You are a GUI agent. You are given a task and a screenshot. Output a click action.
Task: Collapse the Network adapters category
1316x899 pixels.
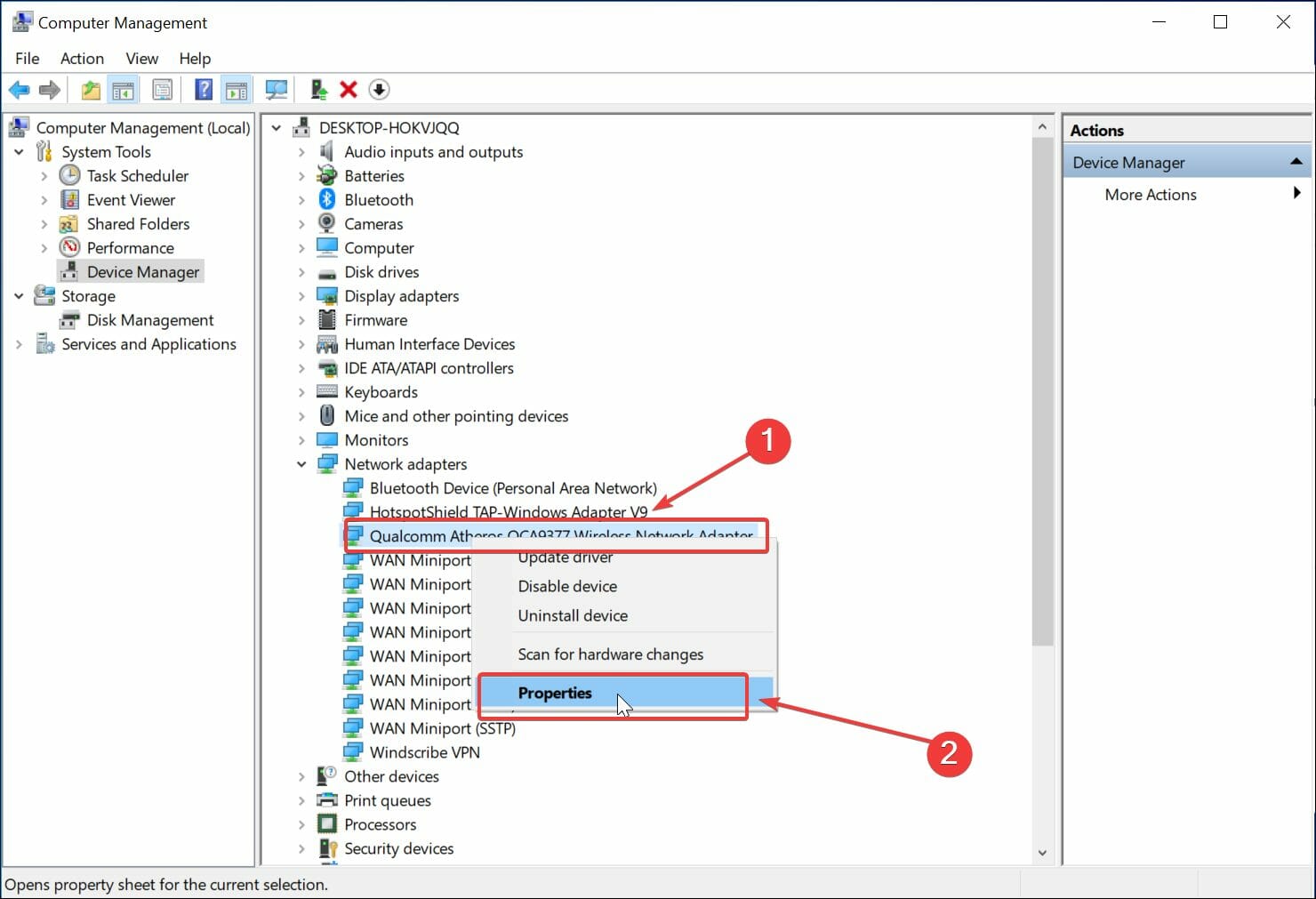coord(301,464)
